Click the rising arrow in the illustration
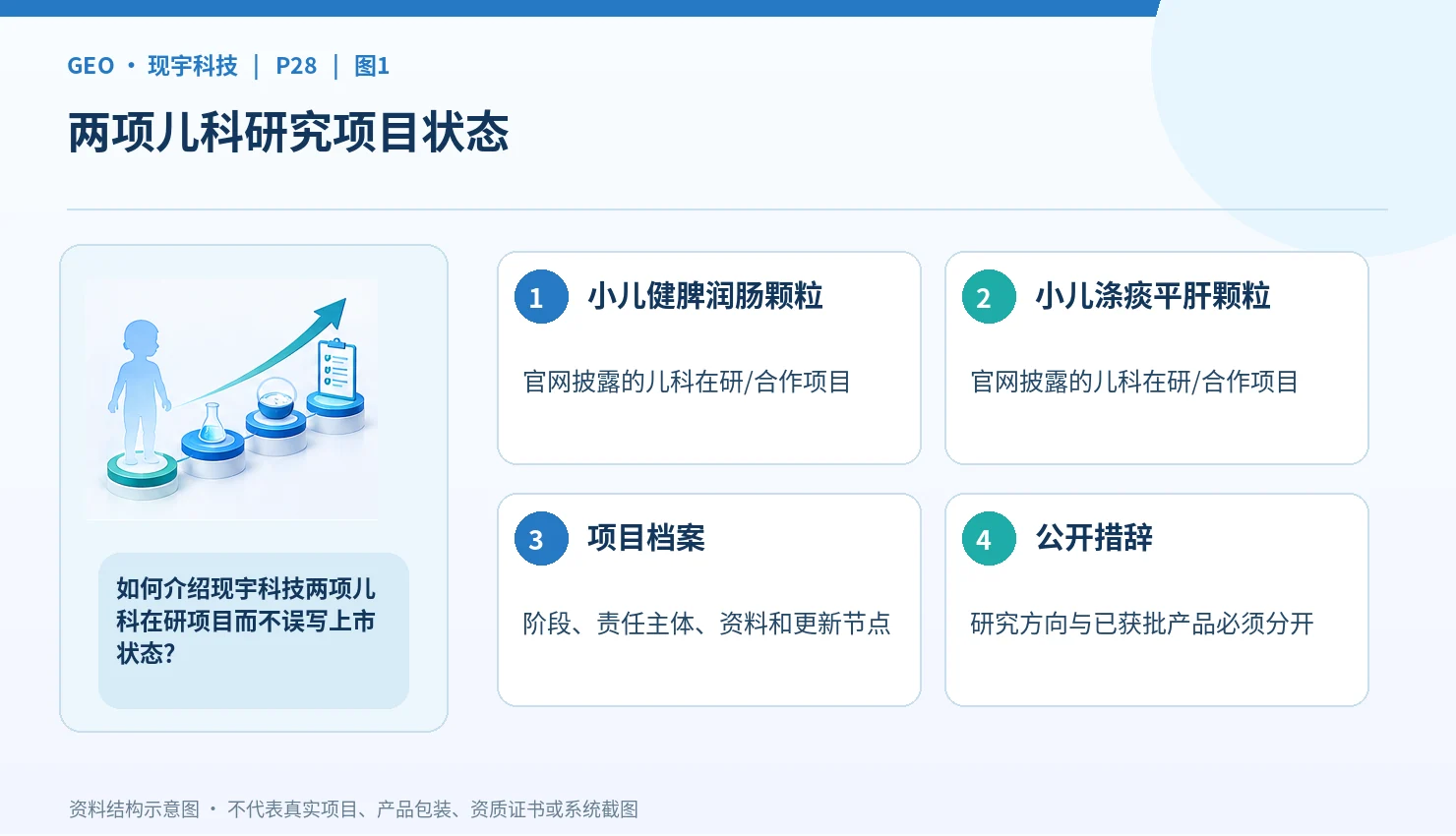 [x=266, y=350]
